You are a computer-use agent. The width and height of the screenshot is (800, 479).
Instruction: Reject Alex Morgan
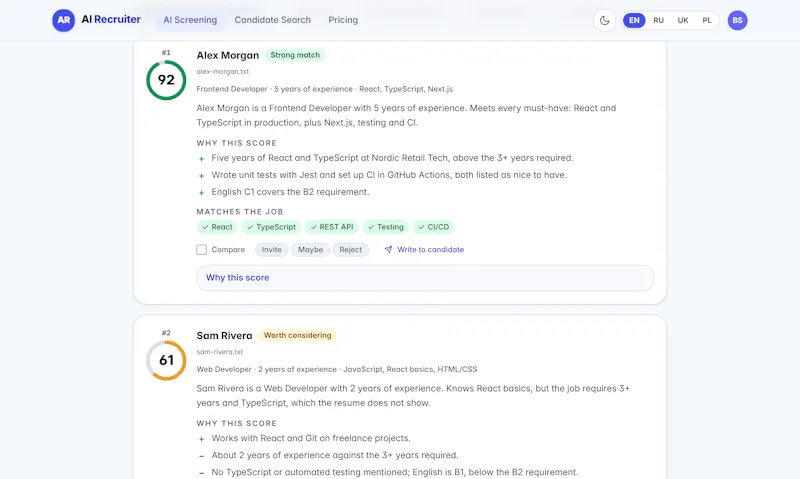351,249
